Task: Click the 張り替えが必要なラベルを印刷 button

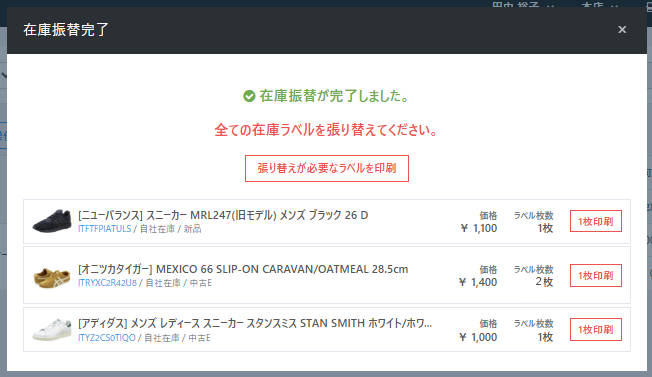Action: [x=327, y=168]
